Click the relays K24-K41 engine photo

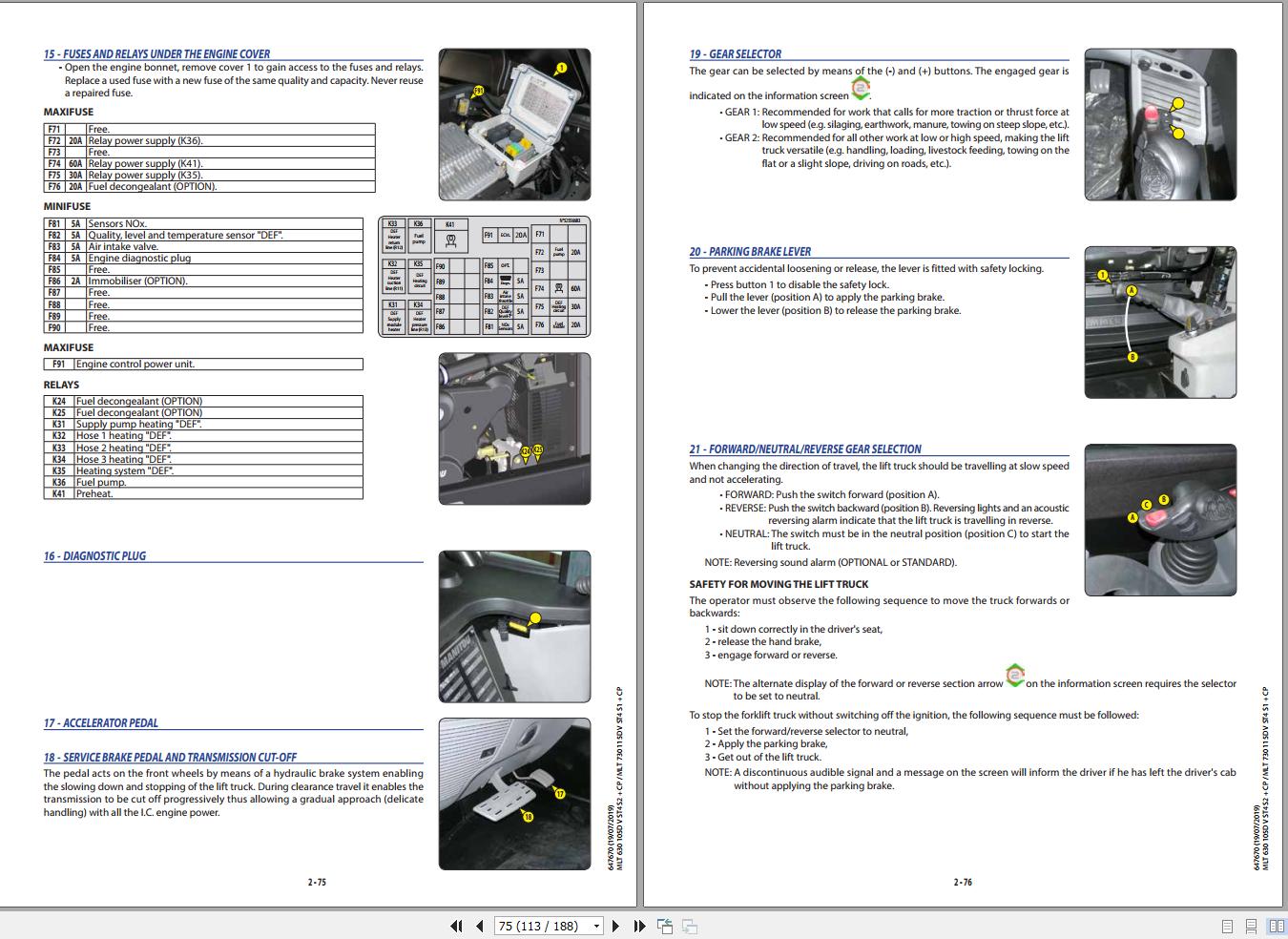click(x=515, y=427)
